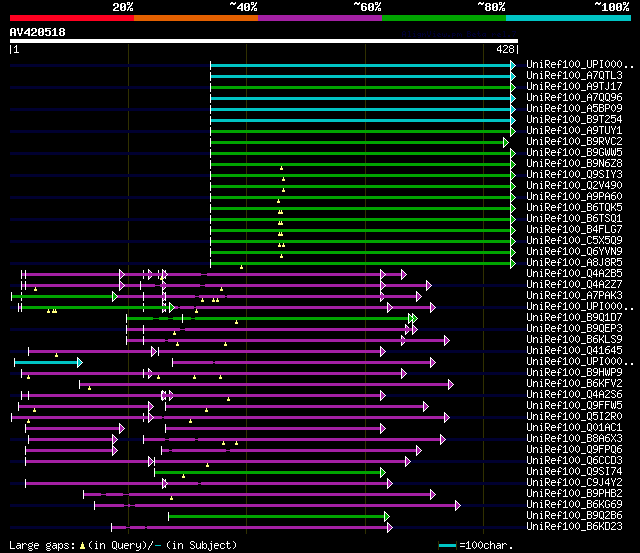The image size is (640, 553).
Task: Select the UniRef100_B4FLG7 label
Action: point(574,230)
